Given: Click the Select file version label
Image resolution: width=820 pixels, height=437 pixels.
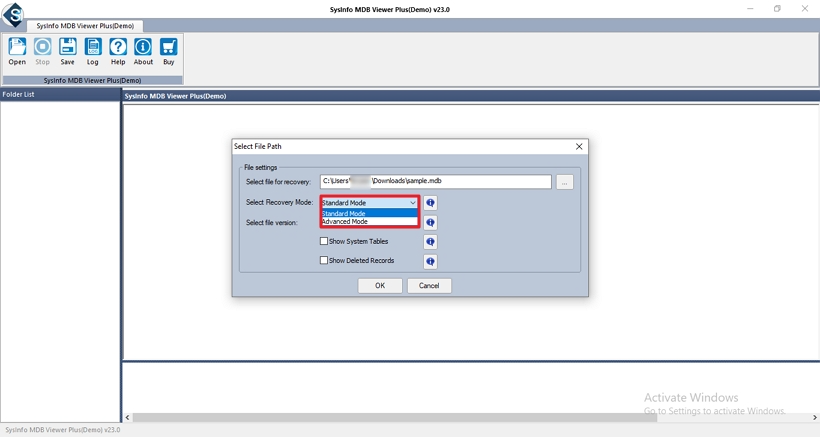Looking at the screenshot, I should click(271, 223).
